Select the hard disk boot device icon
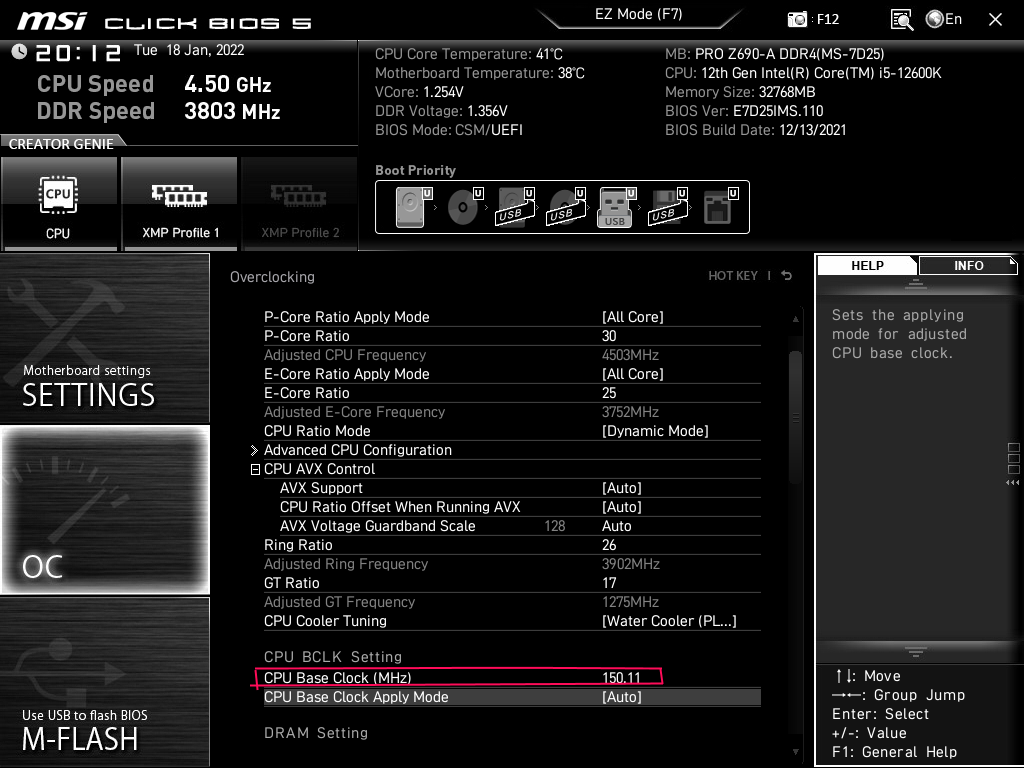The width and height of the screenshot is (1024, 768). (413, 206)
